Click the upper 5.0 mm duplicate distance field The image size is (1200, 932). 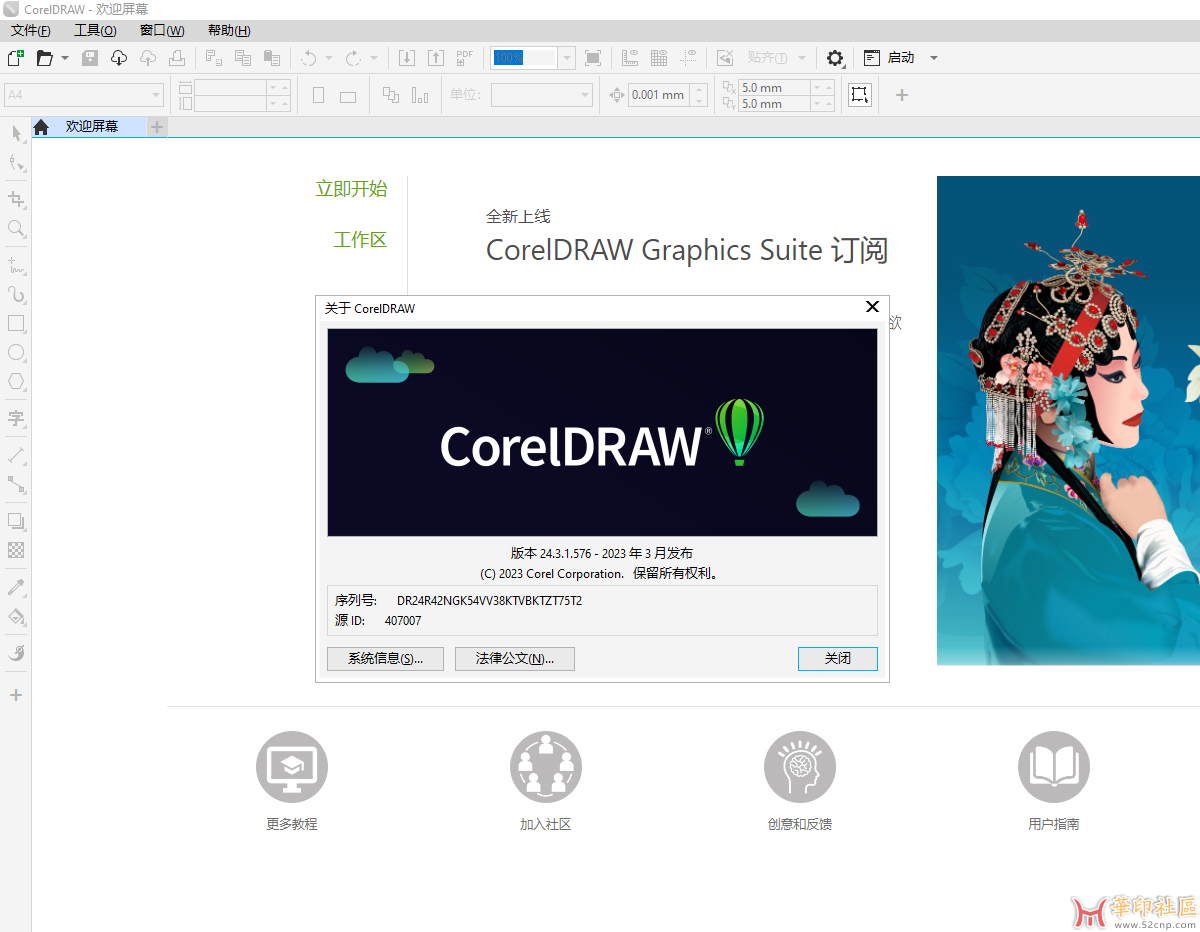click(x=773, y=88)
